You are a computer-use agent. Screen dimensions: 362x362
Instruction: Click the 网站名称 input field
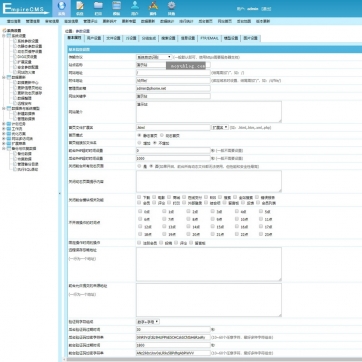173,65
